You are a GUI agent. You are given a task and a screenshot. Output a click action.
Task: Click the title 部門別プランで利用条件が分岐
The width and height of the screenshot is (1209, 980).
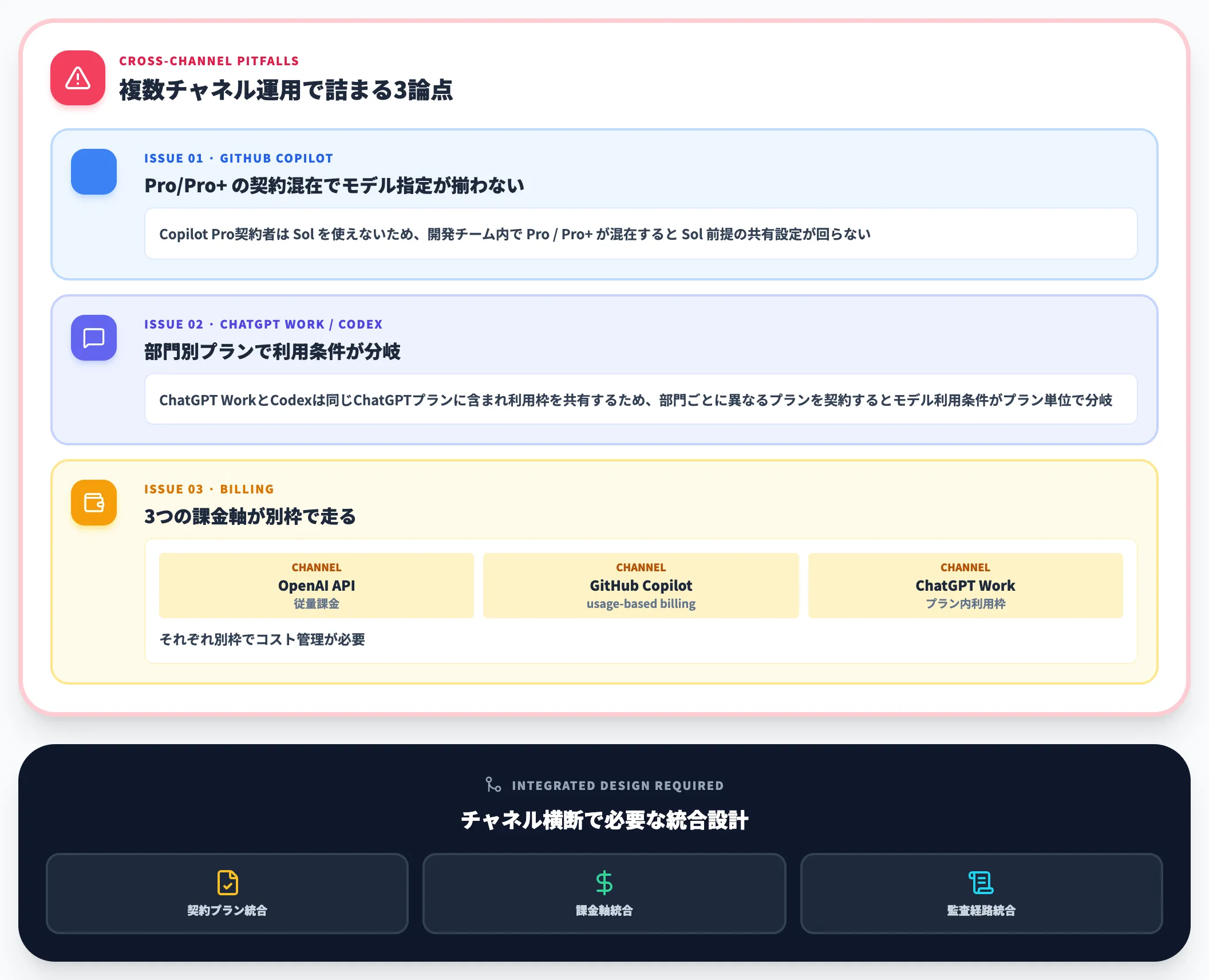(x=272, y=351)
